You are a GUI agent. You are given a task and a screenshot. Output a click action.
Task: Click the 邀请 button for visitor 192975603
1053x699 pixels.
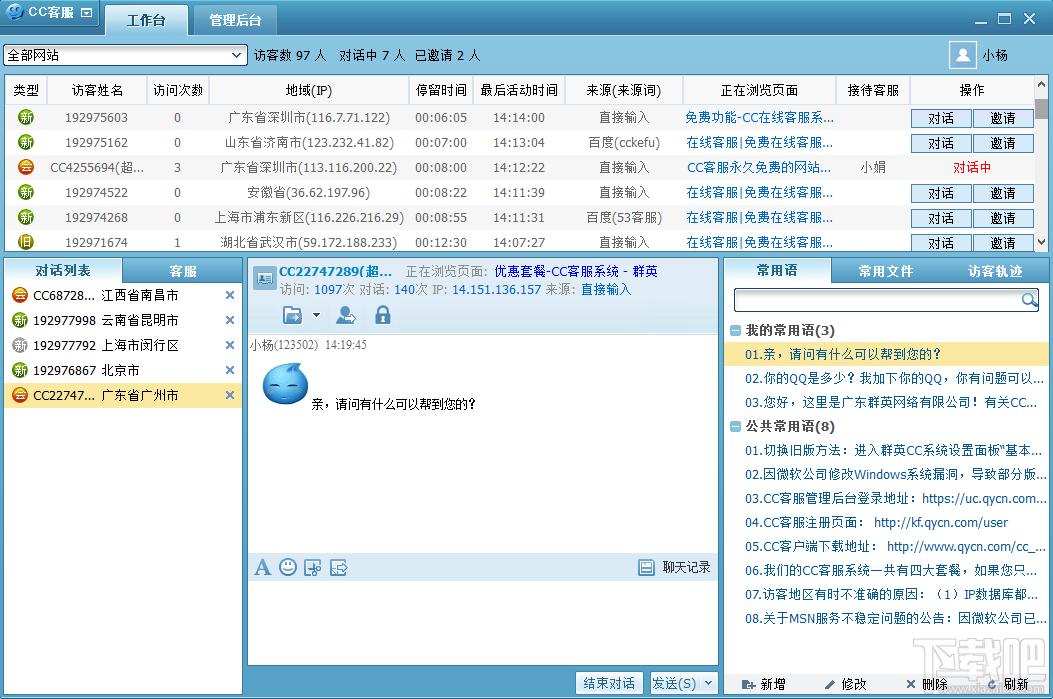1003,118
